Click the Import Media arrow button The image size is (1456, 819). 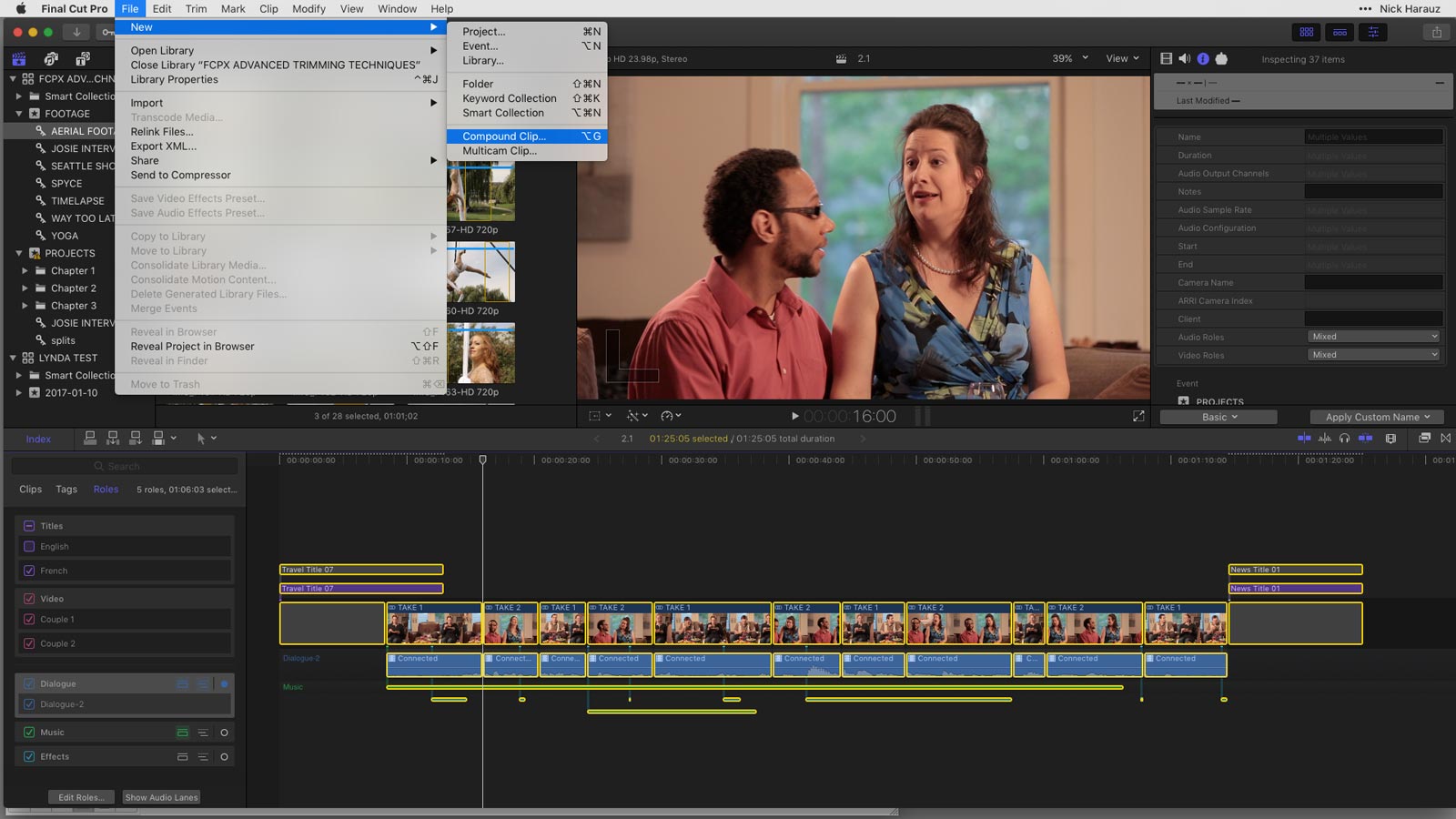coord(76,32)
